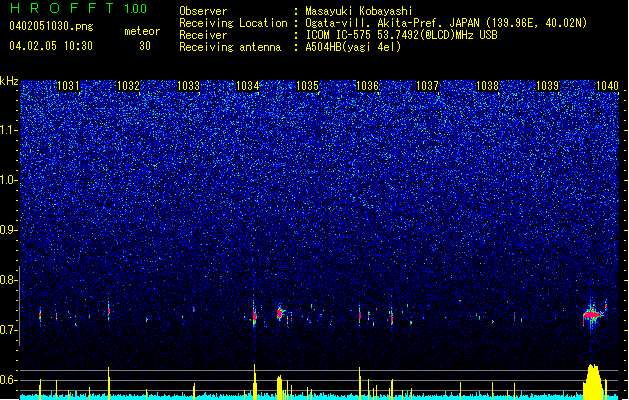Click the 1037 time marker
The image size is (629, 400).
428,85
